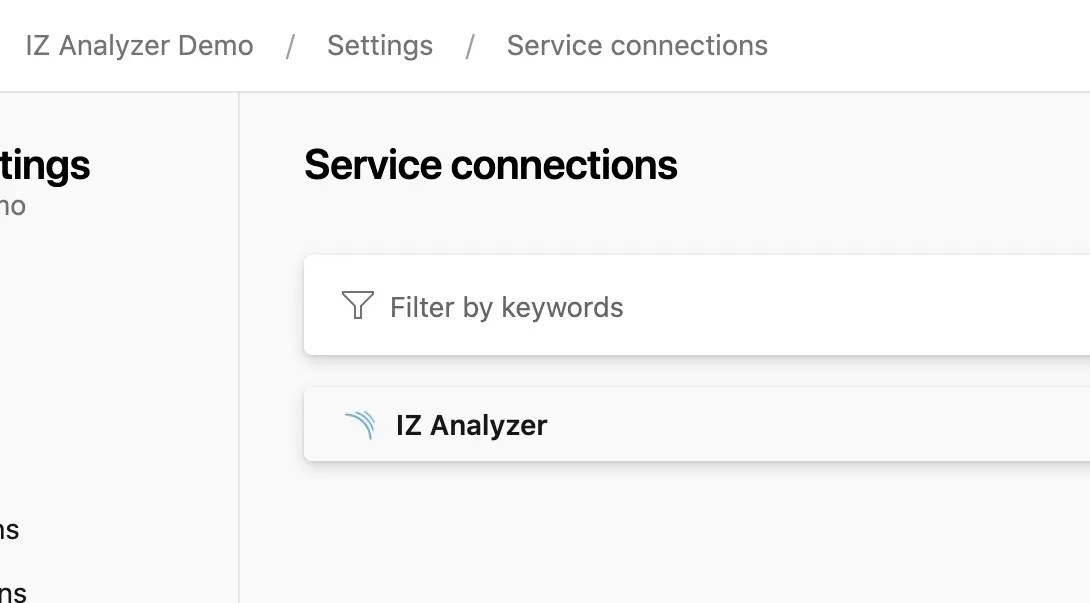The width and height of the screenshot is (1090, 603).
Task: Select the Service connections breadcrumb item
Action: click(637, 46)
